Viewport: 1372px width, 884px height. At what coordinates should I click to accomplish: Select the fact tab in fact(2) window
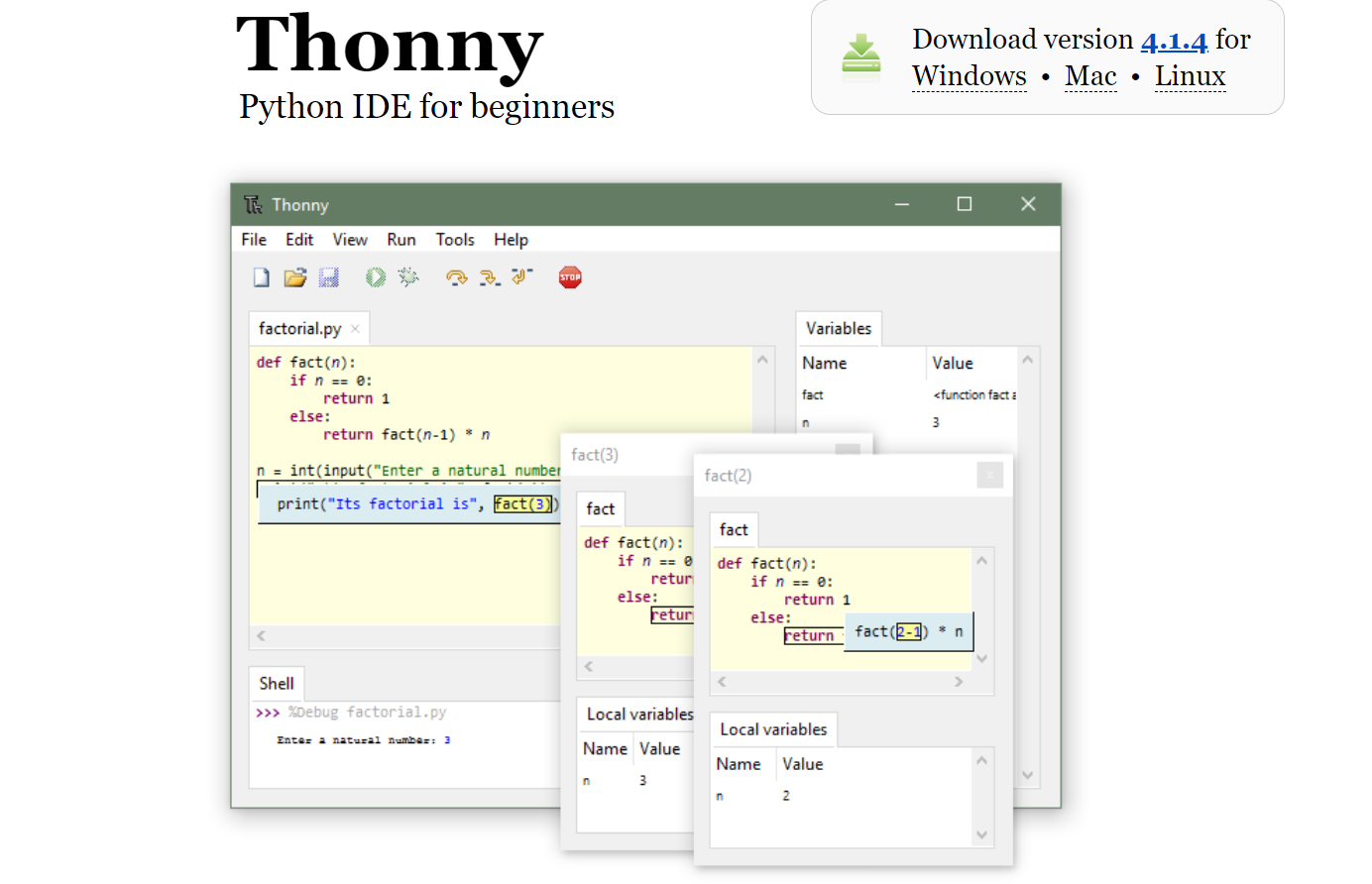(734, 530)
